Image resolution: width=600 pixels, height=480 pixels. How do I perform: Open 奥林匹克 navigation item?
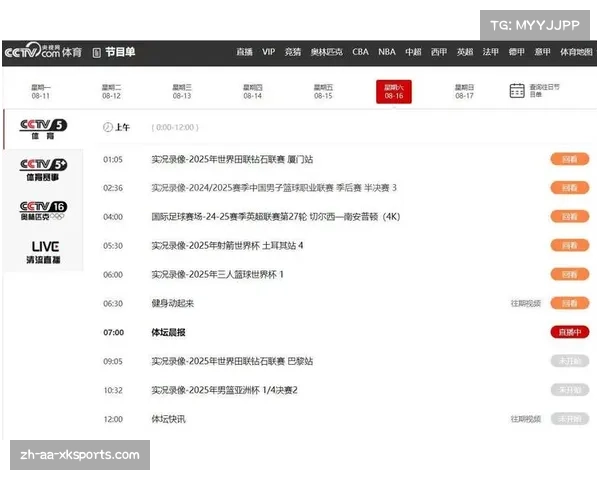coord(326,52)
